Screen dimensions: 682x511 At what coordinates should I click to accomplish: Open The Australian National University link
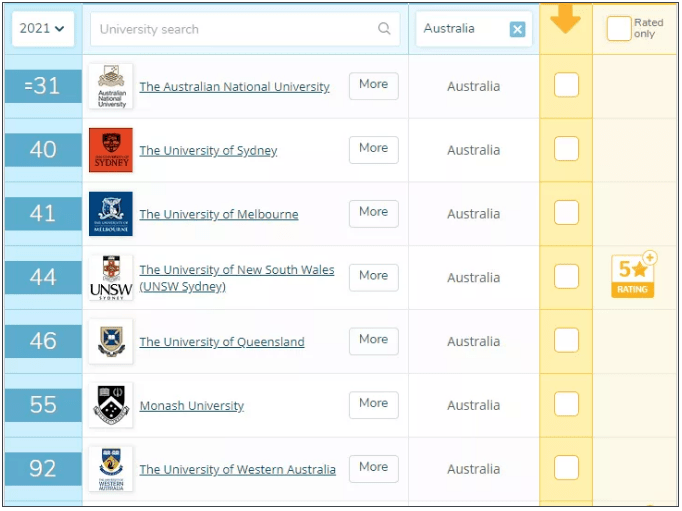(x=234, y=87)
